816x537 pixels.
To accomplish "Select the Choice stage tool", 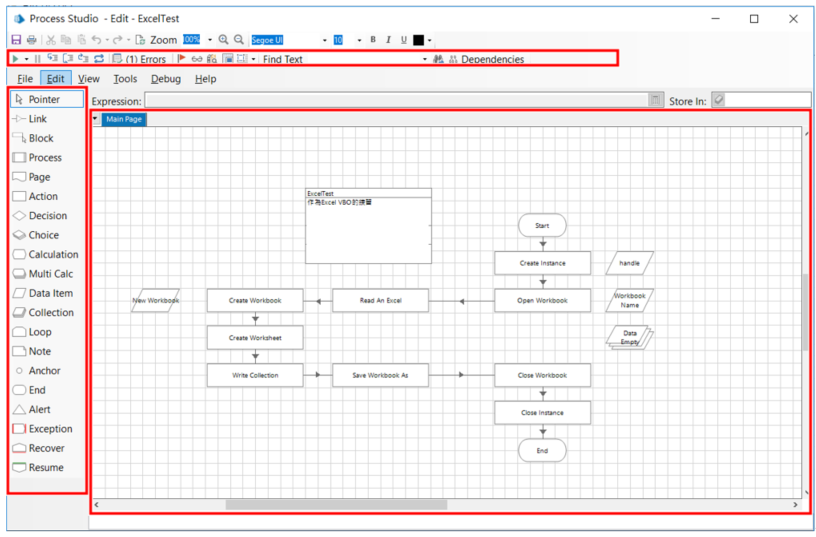I will tap(47, 235).
